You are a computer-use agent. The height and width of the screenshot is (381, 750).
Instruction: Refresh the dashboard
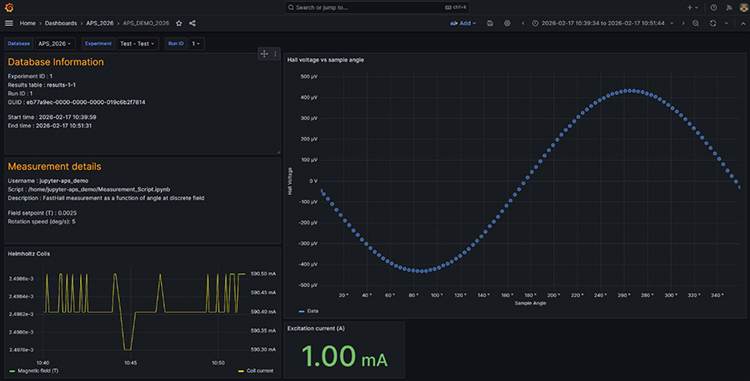click(x=713, y=23)
